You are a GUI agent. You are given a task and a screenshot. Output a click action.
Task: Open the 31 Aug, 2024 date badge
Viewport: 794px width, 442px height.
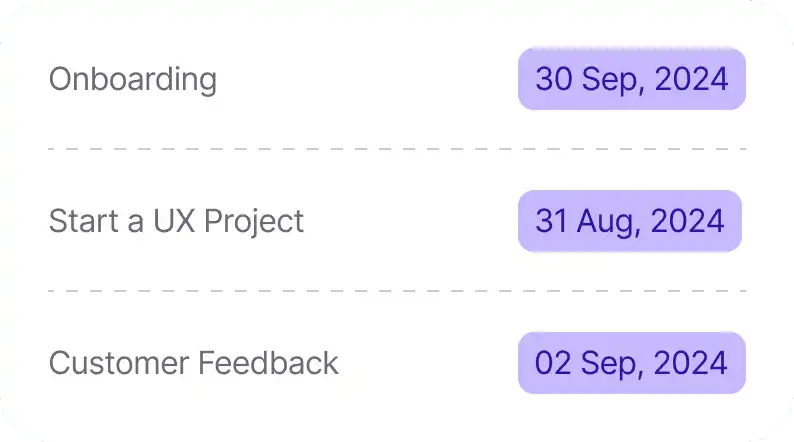coord(629,221)
